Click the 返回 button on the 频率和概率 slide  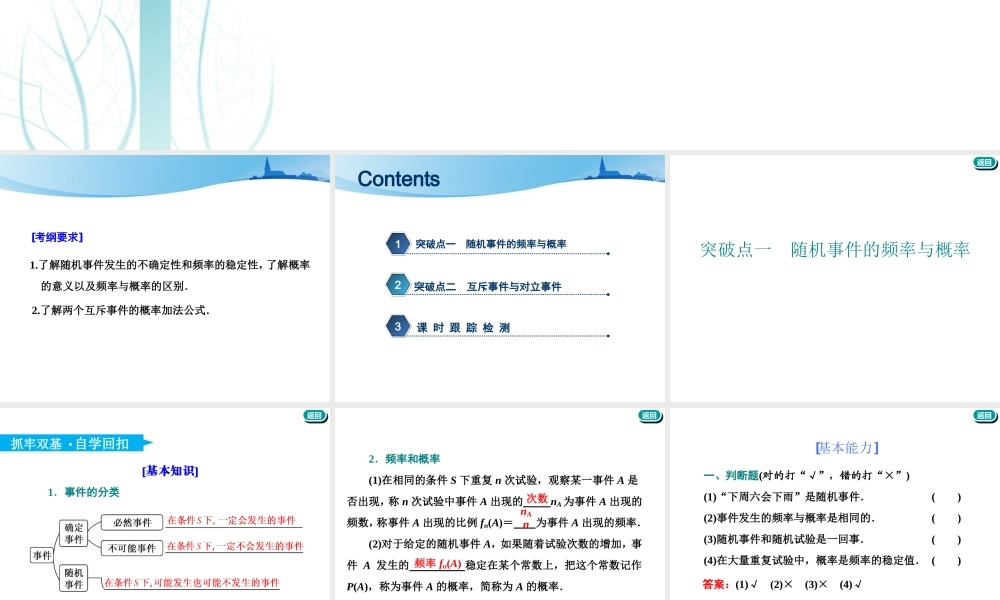coord(650,415)
